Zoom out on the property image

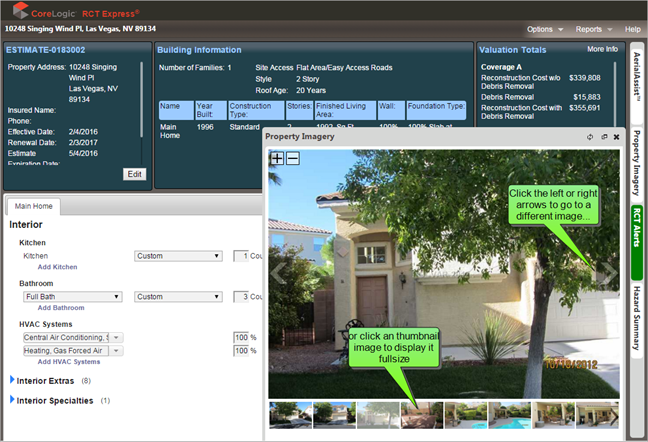293,159
